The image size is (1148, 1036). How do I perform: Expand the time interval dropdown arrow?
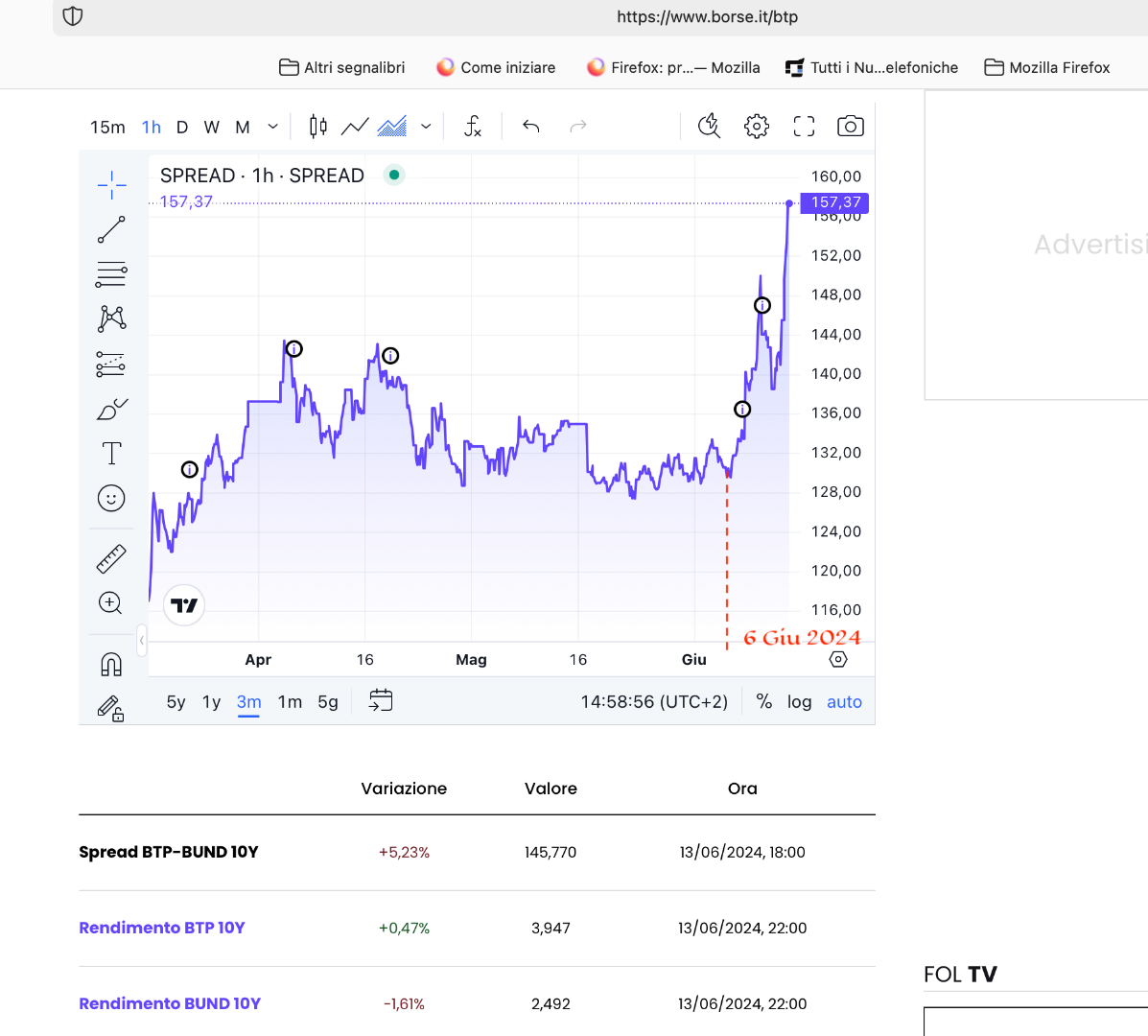pyautogui.click(x=273, y=127)
